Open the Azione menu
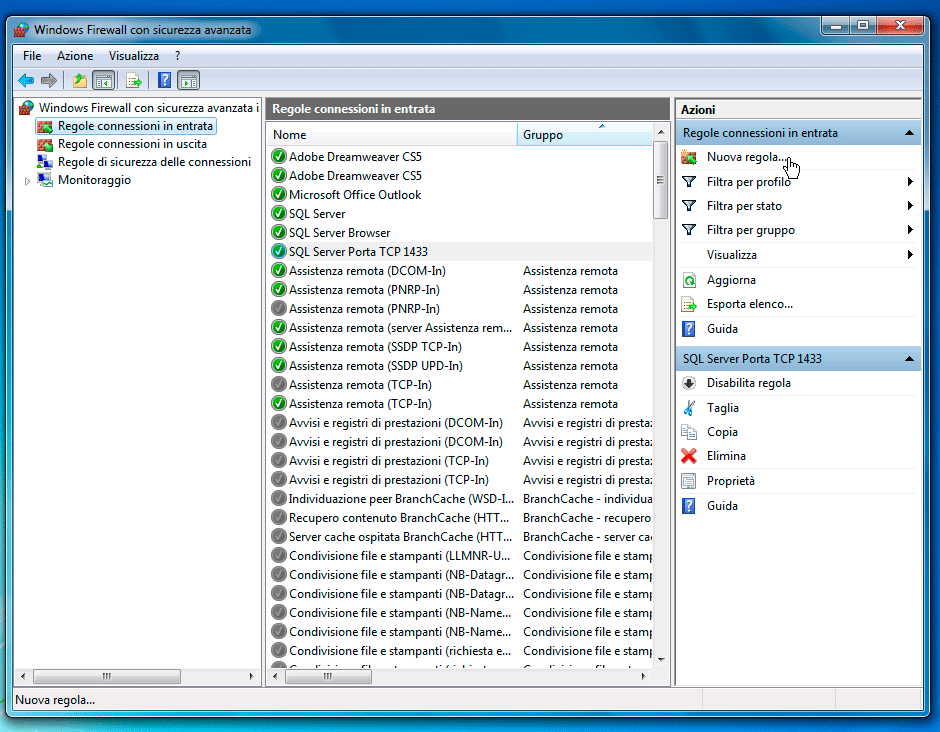Screen dimensions: 940x732 click(75, 56)
